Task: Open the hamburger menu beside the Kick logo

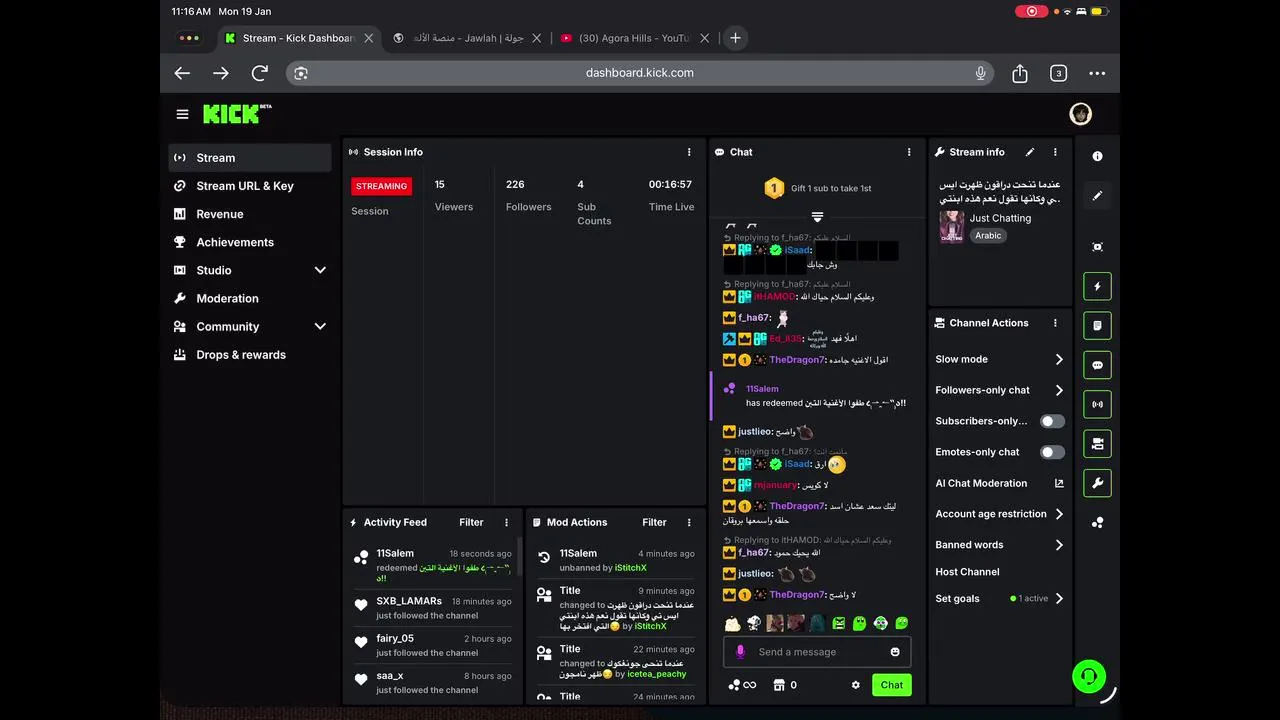Action: click(182, 114)
